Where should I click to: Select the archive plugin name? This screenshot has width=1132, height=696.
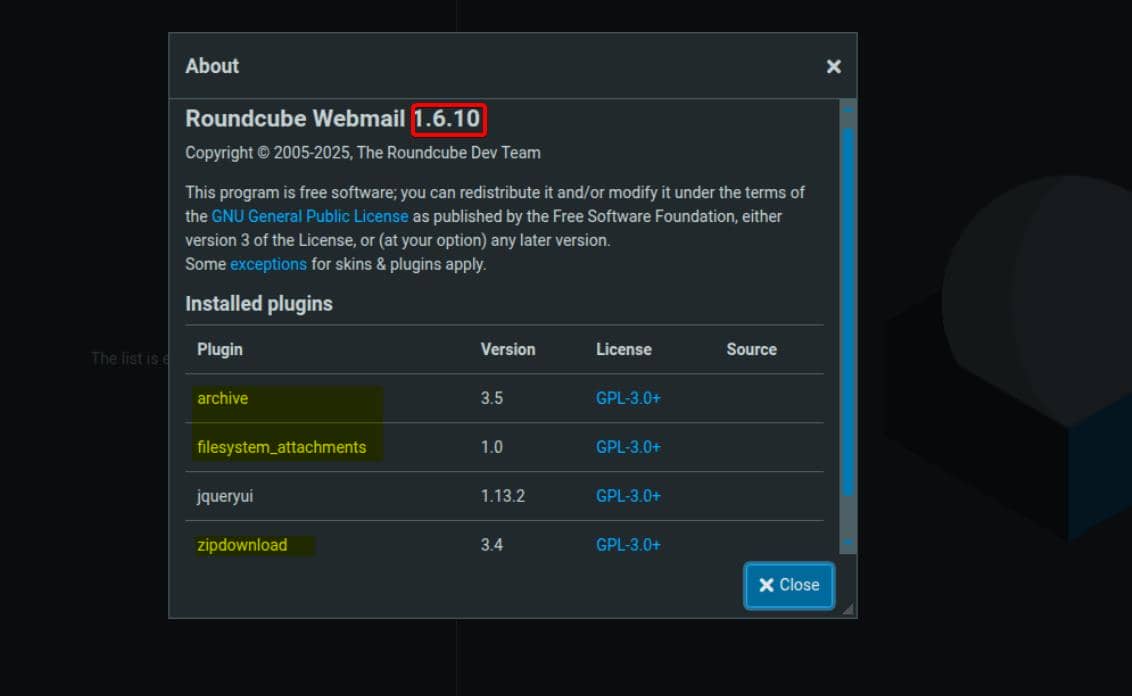tap(222, 399)
